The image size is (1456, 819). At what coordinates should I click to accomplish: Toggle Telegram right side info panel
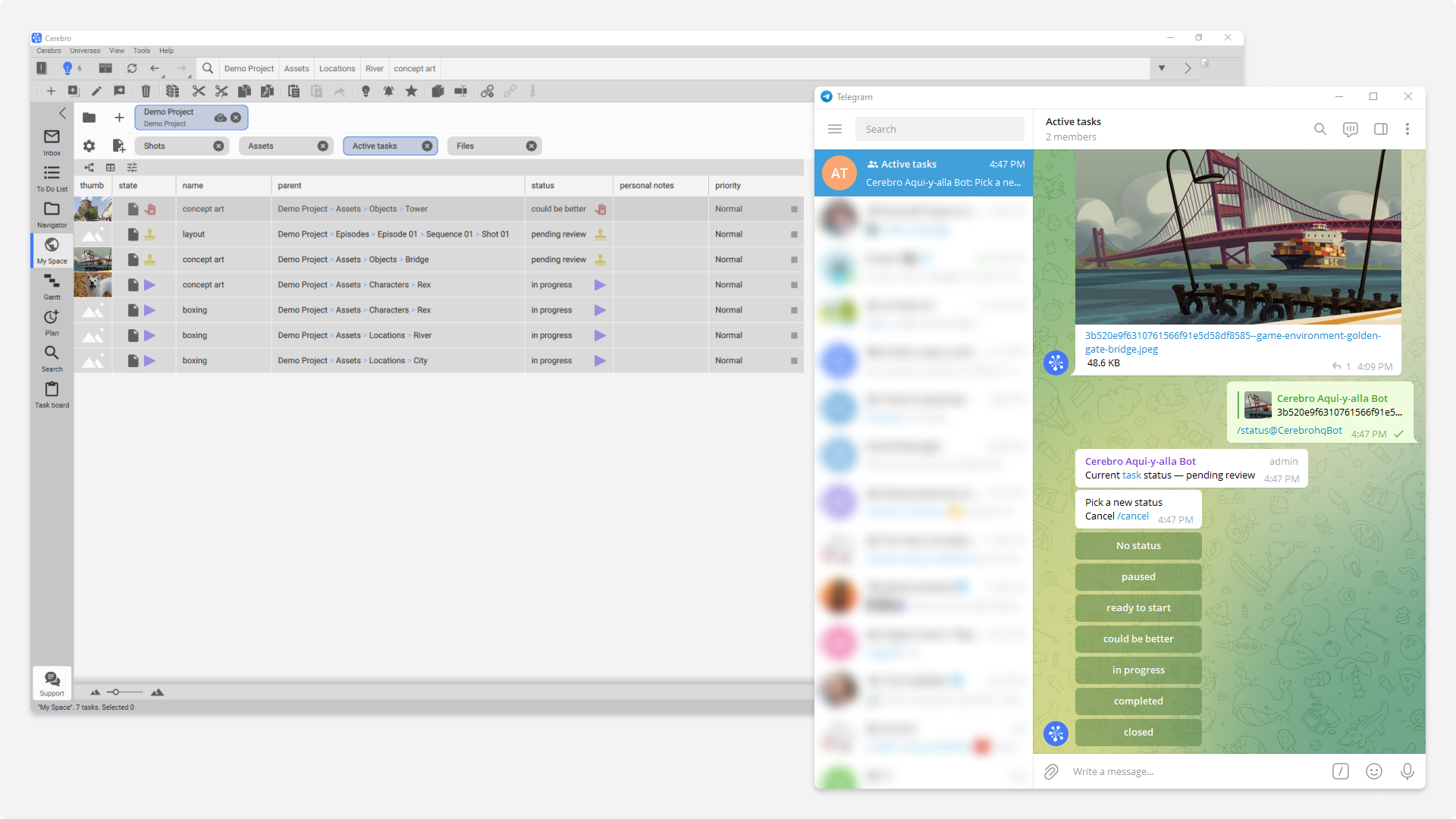coord(1381,129)
